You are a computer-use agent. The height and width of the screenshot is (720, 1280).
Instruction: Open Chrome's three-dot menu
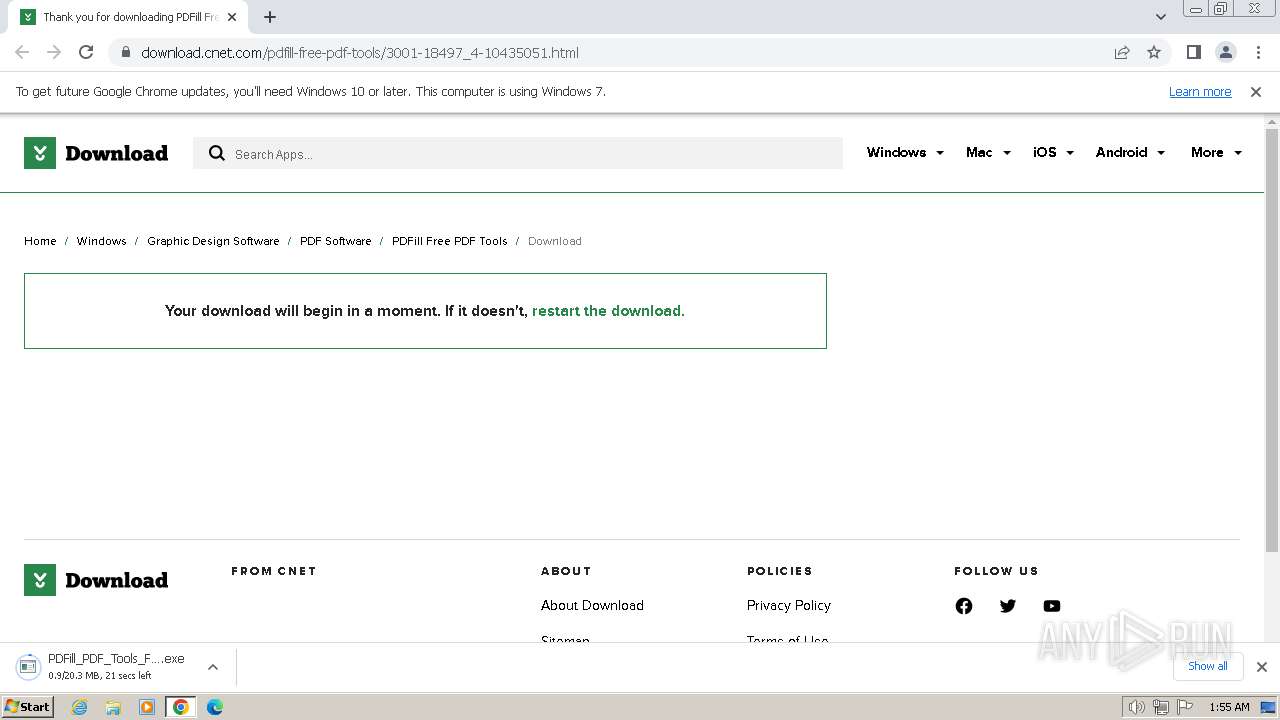tap(1258, 52)
